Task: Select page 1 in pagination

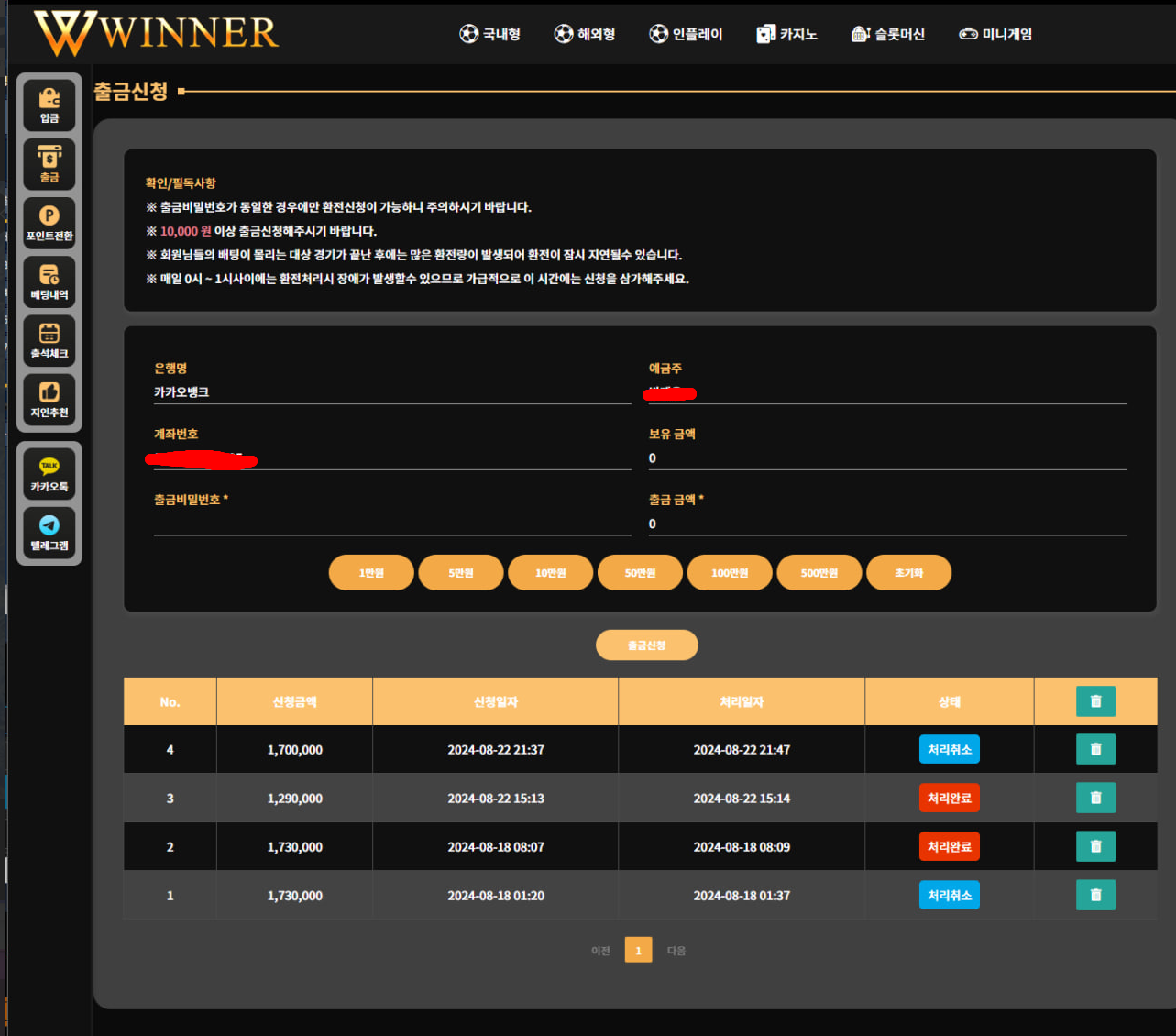Action: coord(638,950)
